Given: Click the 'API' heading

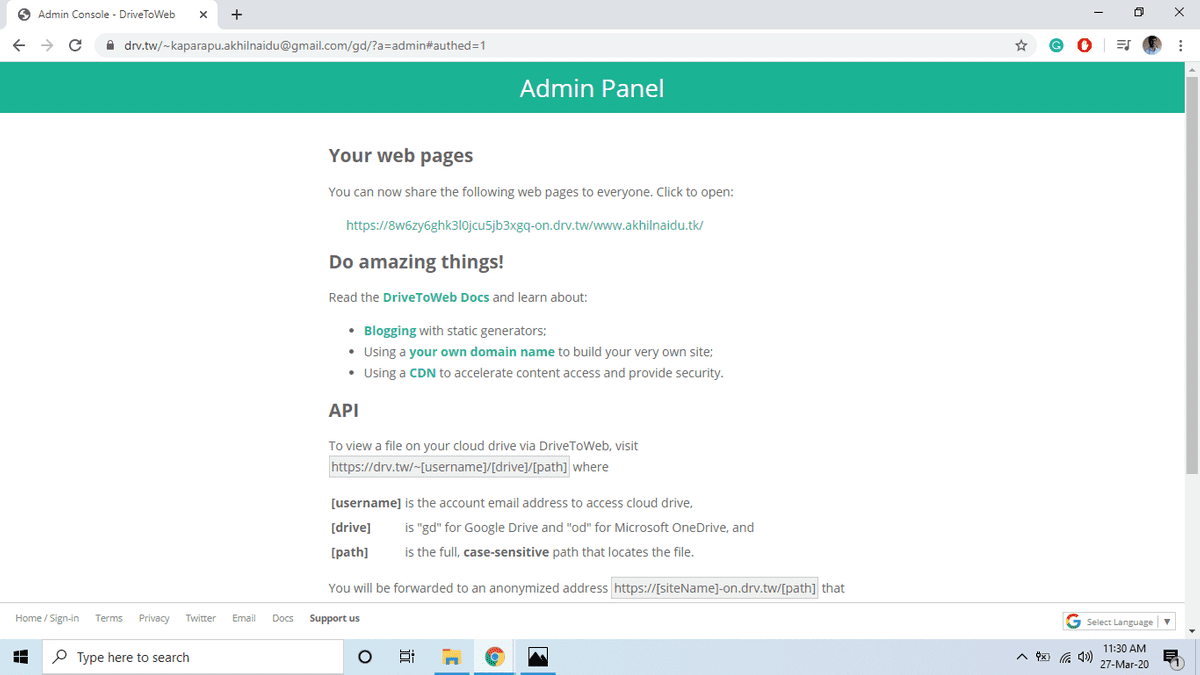Looking at the screenshot, I should [x=344, y=410].
